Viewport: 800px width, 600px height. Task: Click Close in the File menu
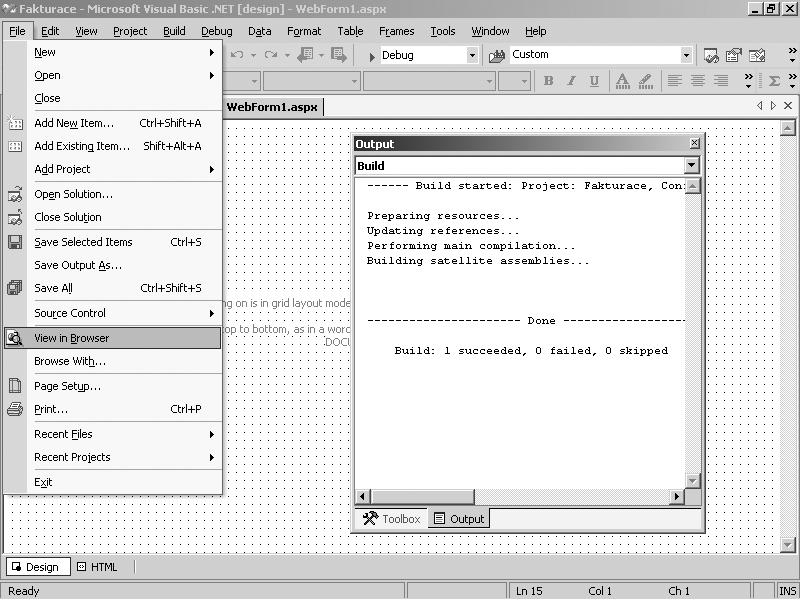click(113, 98)
